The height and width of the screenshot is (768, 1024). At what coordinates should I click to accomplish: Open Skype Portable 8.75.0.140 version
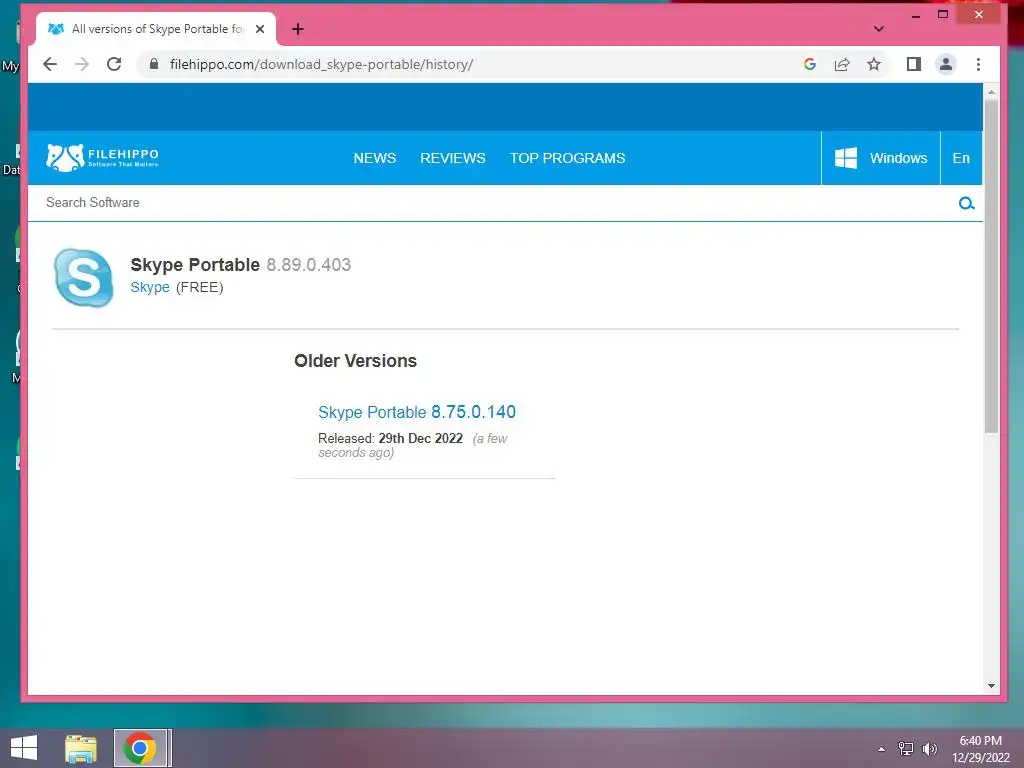click(x=417, y=412)
